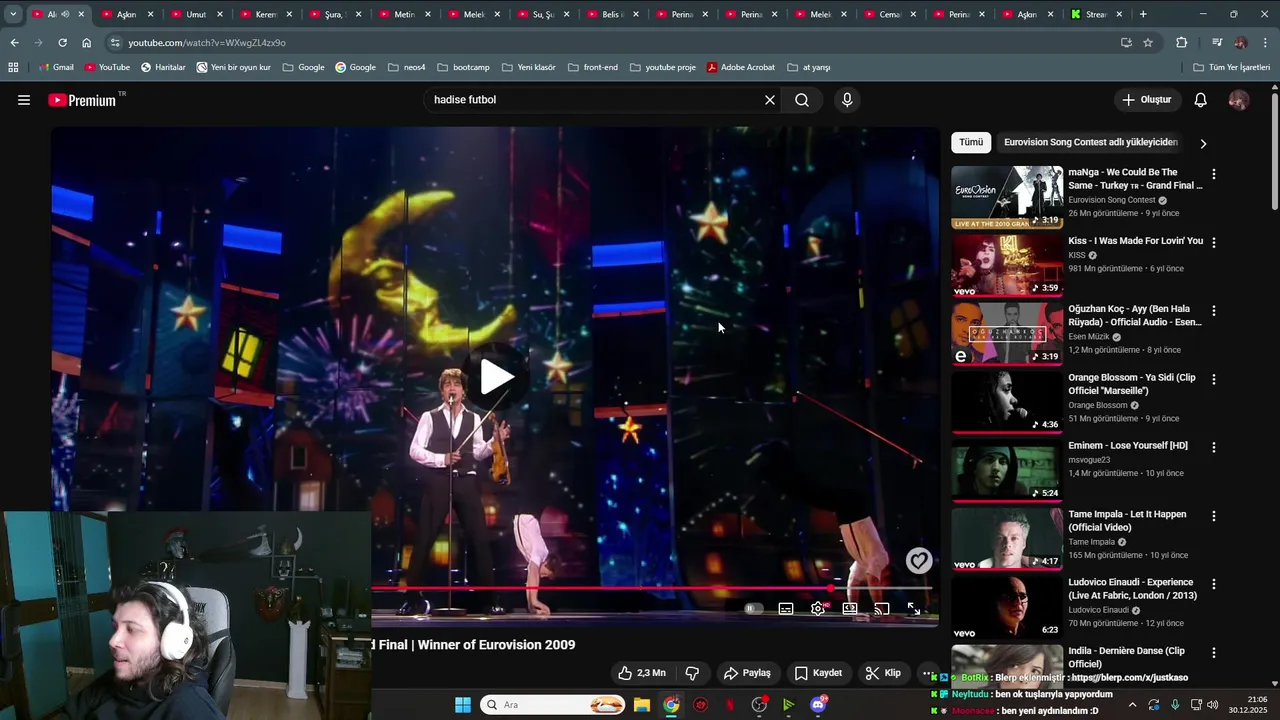Cast the video to a device
Viewport: 1280px width, 720px height.
[x=881, y=608]
